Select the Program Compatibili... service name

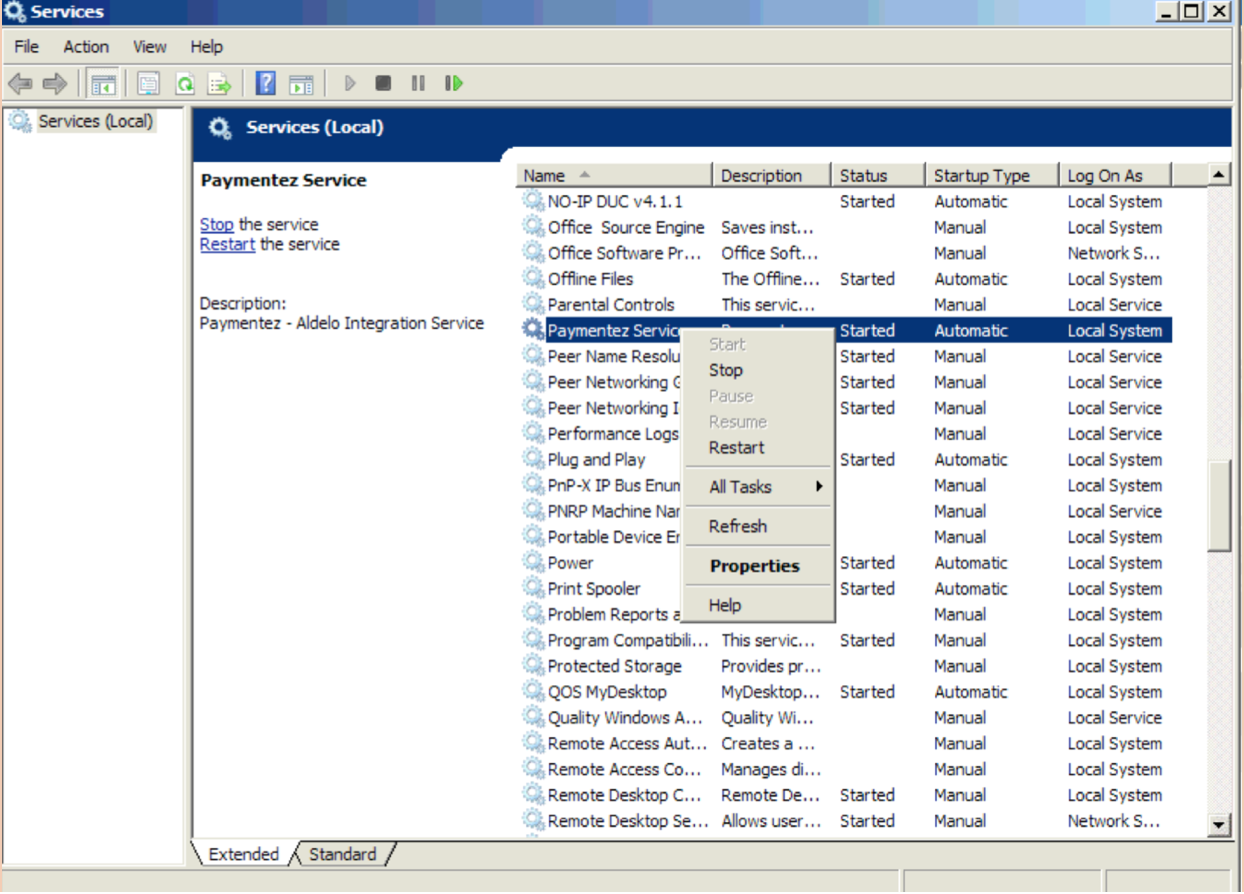point(628,640)
